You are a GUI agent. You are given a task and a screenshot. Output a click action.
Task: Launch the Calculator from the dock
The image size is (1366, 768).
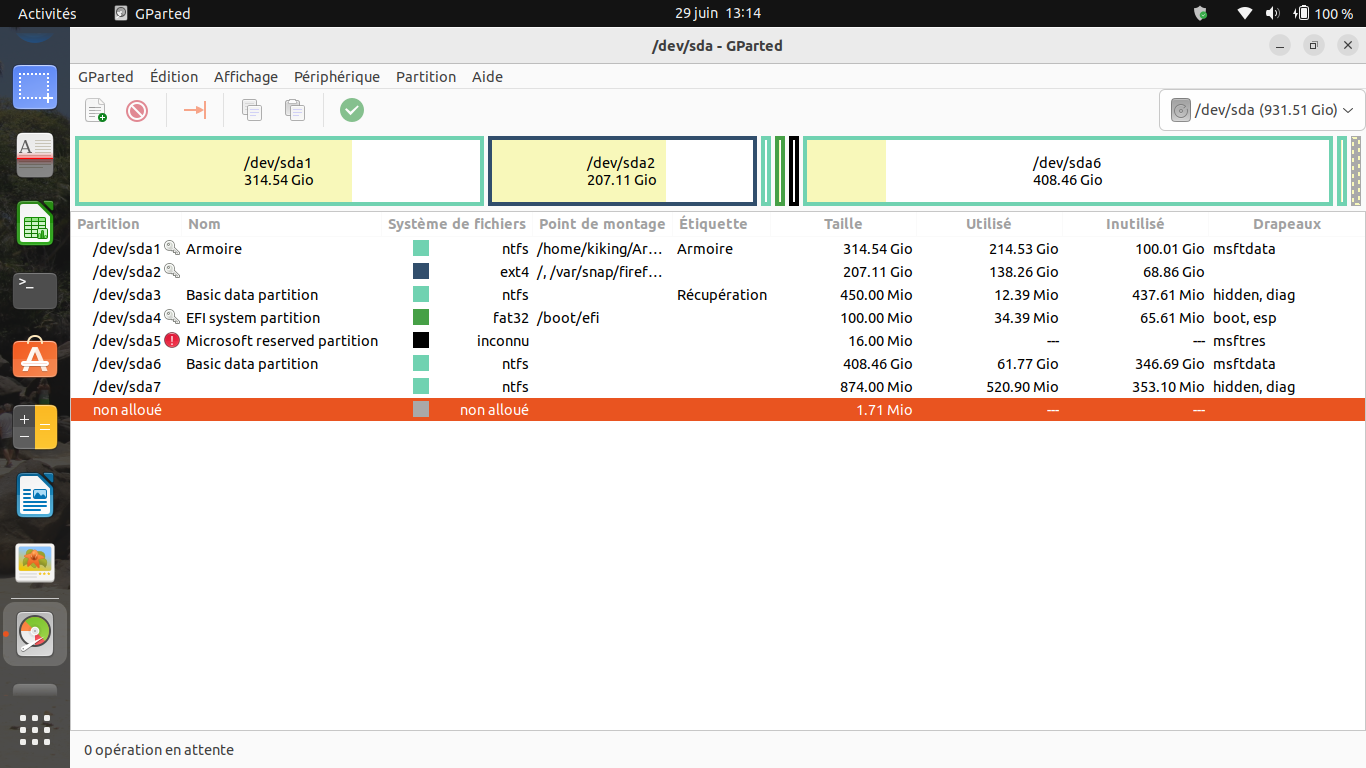(x=35, y=427)
